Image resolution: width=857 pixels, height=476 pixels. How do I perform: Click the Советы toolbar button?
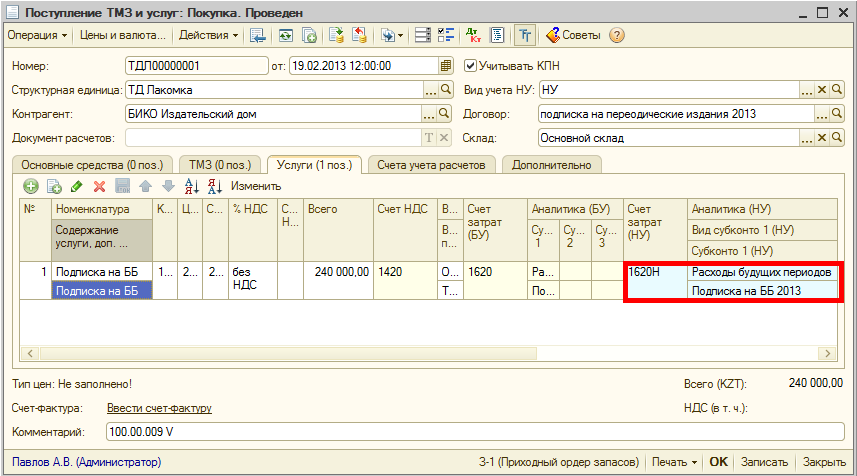[572, 35]
